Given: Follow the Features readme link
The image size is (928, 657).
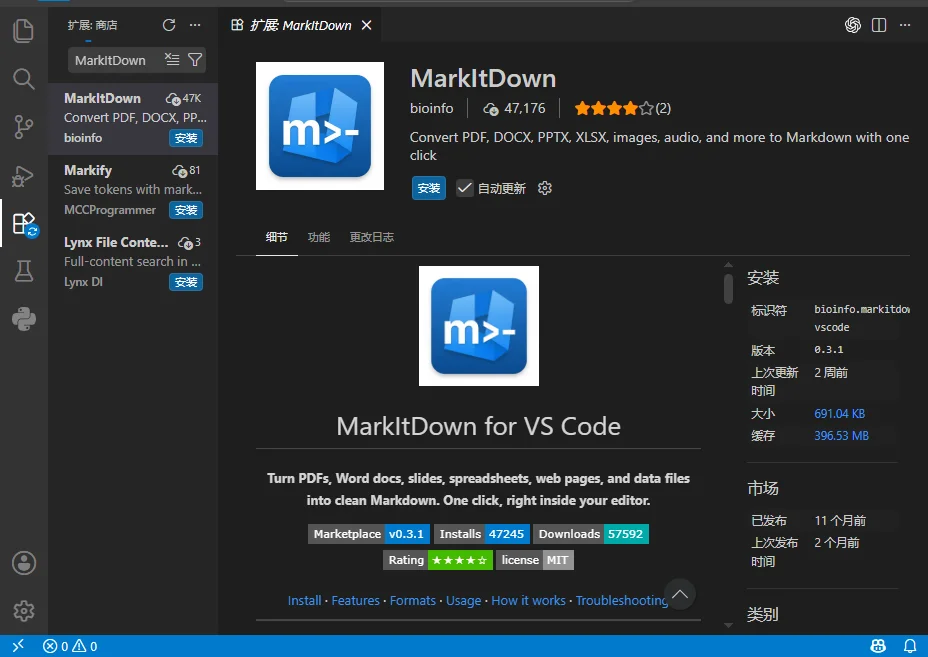Looking at the screenshot, I should (x=355, y=601).
